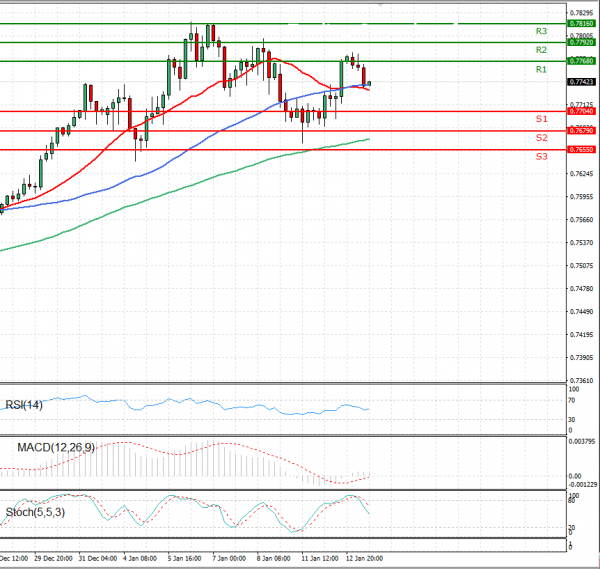Click the 7 Jan 00:00 time label
The image size is (600, 569).
(229, 559)
